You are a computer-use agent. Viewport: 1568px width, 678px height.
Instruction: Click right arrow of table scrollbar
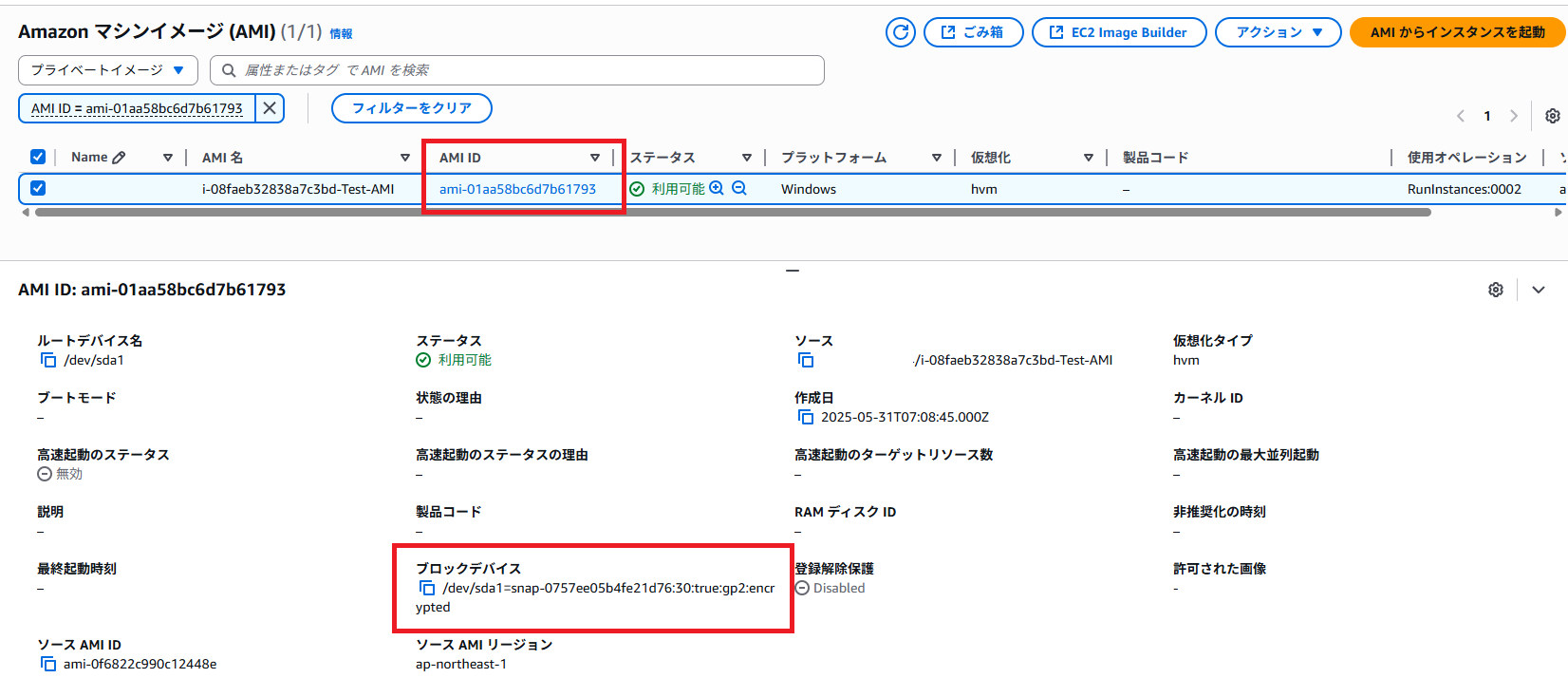[x=1558, y=213]
